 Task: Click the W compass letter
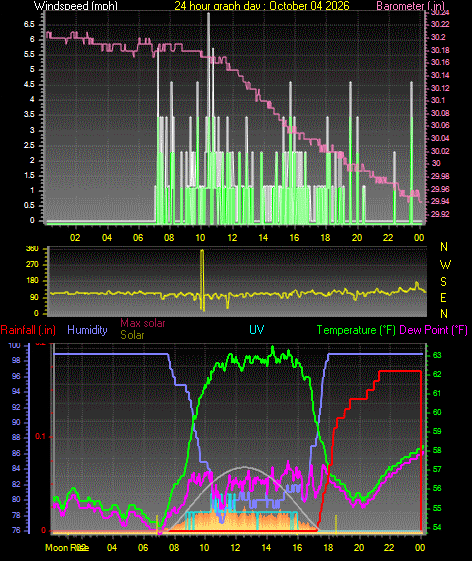[445, 265]
